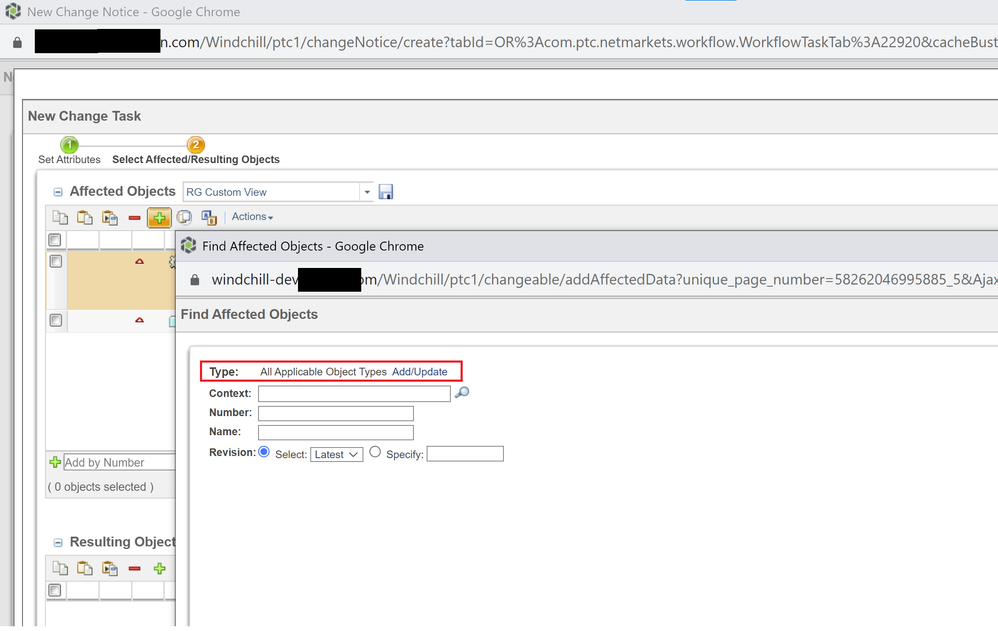Click into Revision Specify text field
Viewport: 998px width, 631px height.
coord(465,453)
